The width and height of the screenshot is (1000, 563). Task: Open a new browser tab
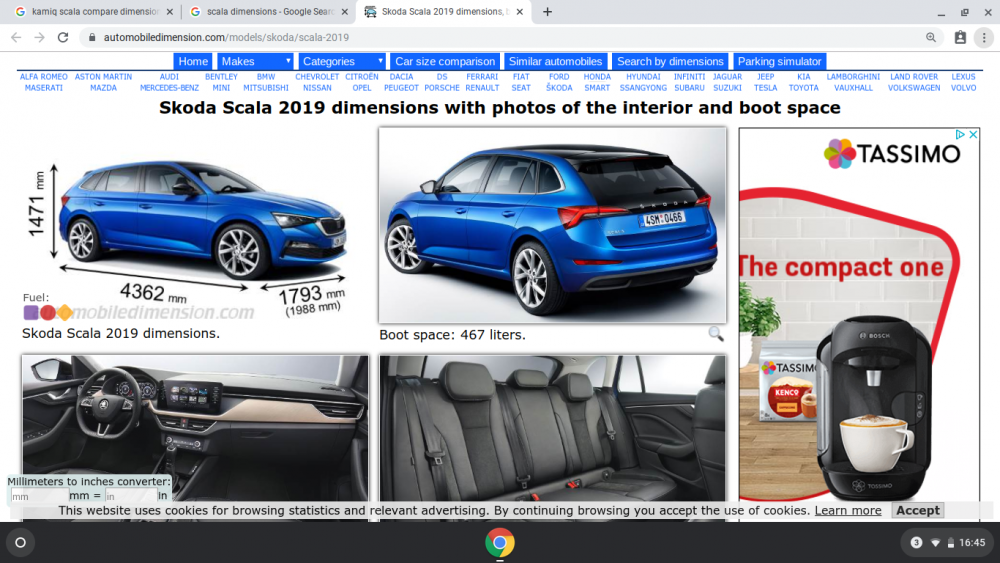547,11
